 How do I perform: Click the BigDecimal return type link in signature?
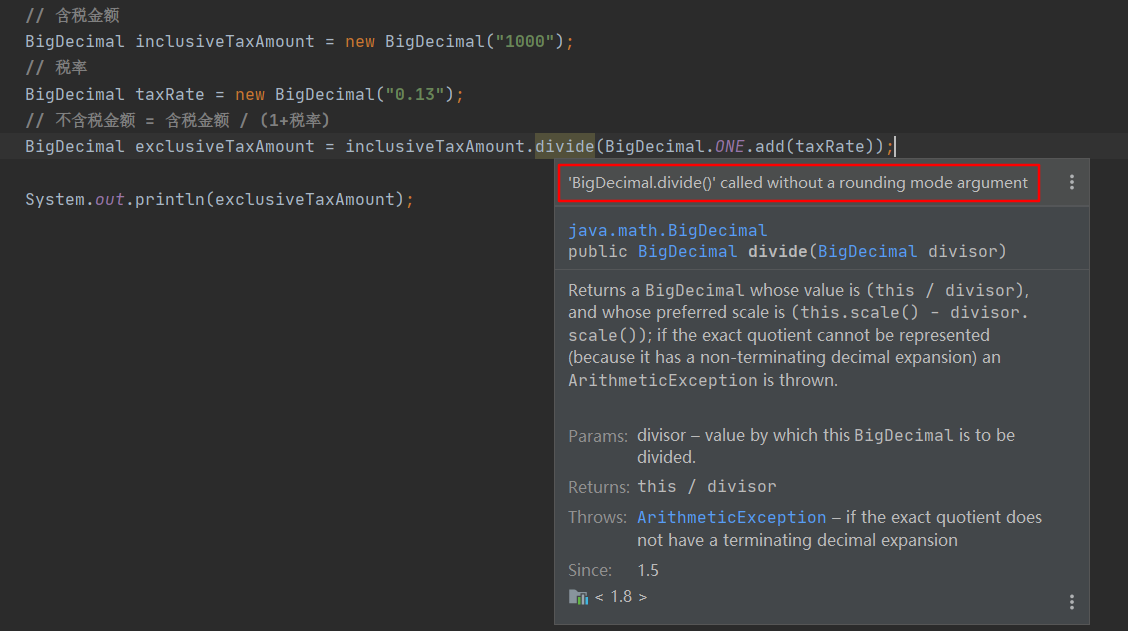[687, 251]
